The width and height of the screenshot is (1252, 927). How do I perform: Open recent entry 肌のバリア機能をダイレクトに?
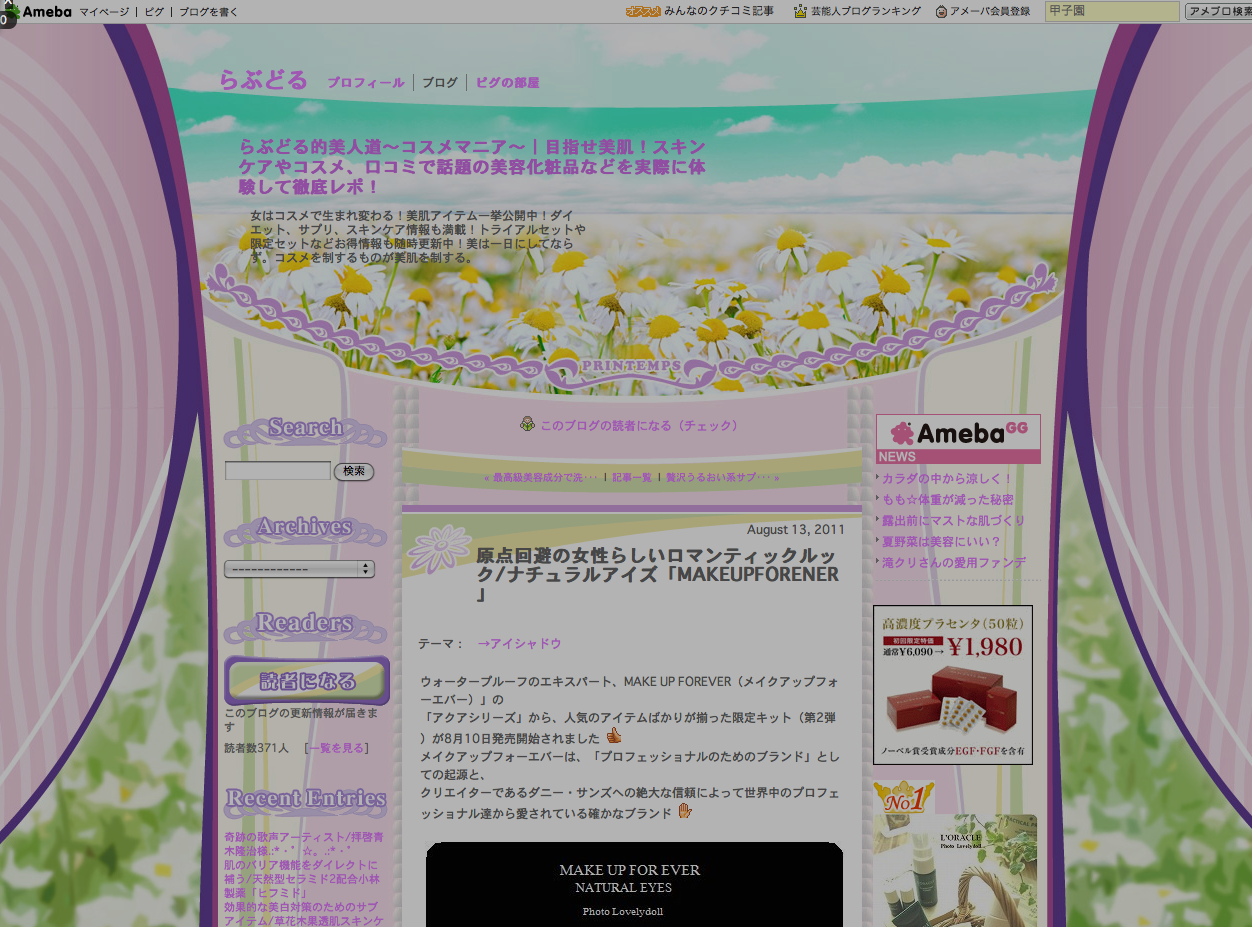click(301, 878)
